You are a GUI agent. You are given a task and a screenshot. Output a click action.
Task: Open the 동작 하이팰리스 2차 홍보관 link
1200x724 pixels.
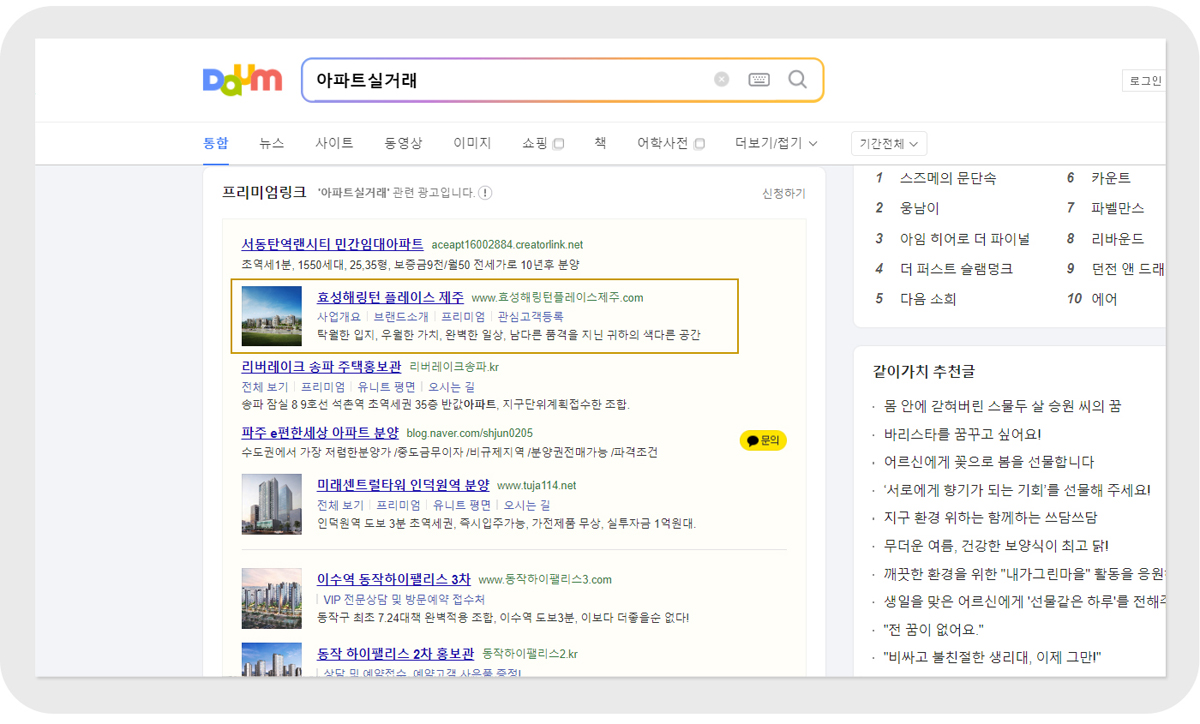click(395, 653)
